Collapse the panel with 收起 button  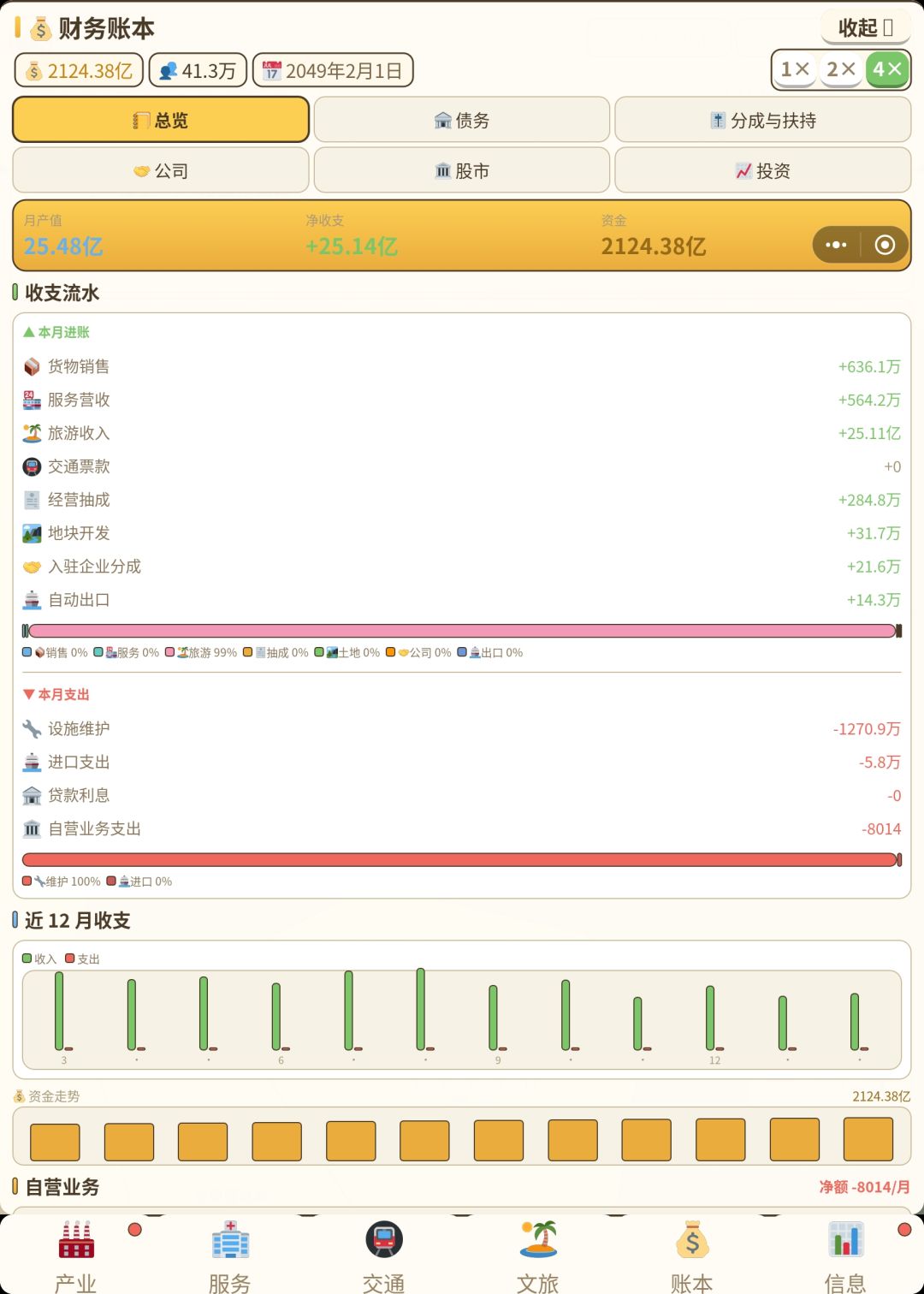(x=866, y=27)
